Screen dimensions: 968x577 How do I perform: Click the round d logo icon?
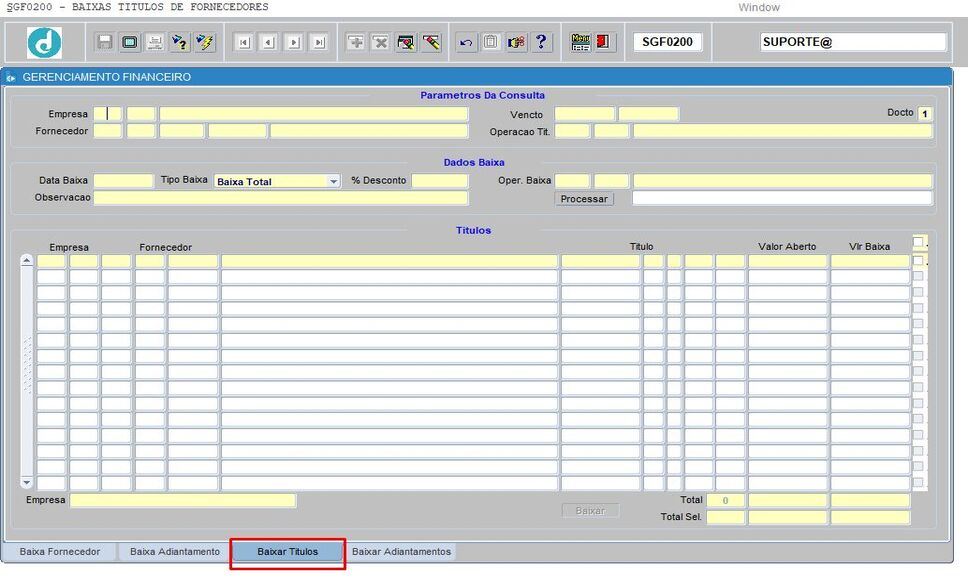pos(44,43)
